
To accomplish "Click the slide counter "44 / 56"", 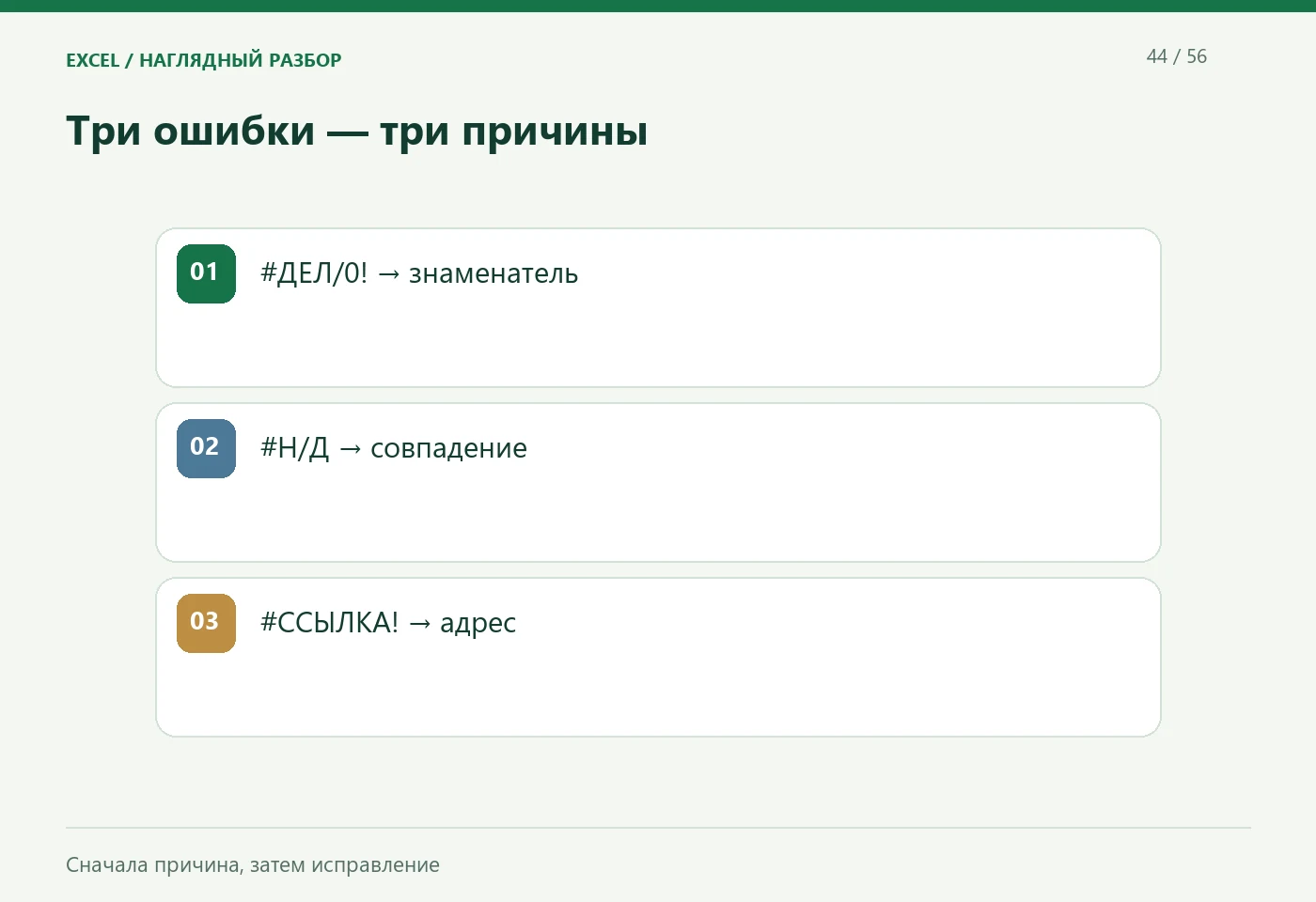I will click(1177, 56).
